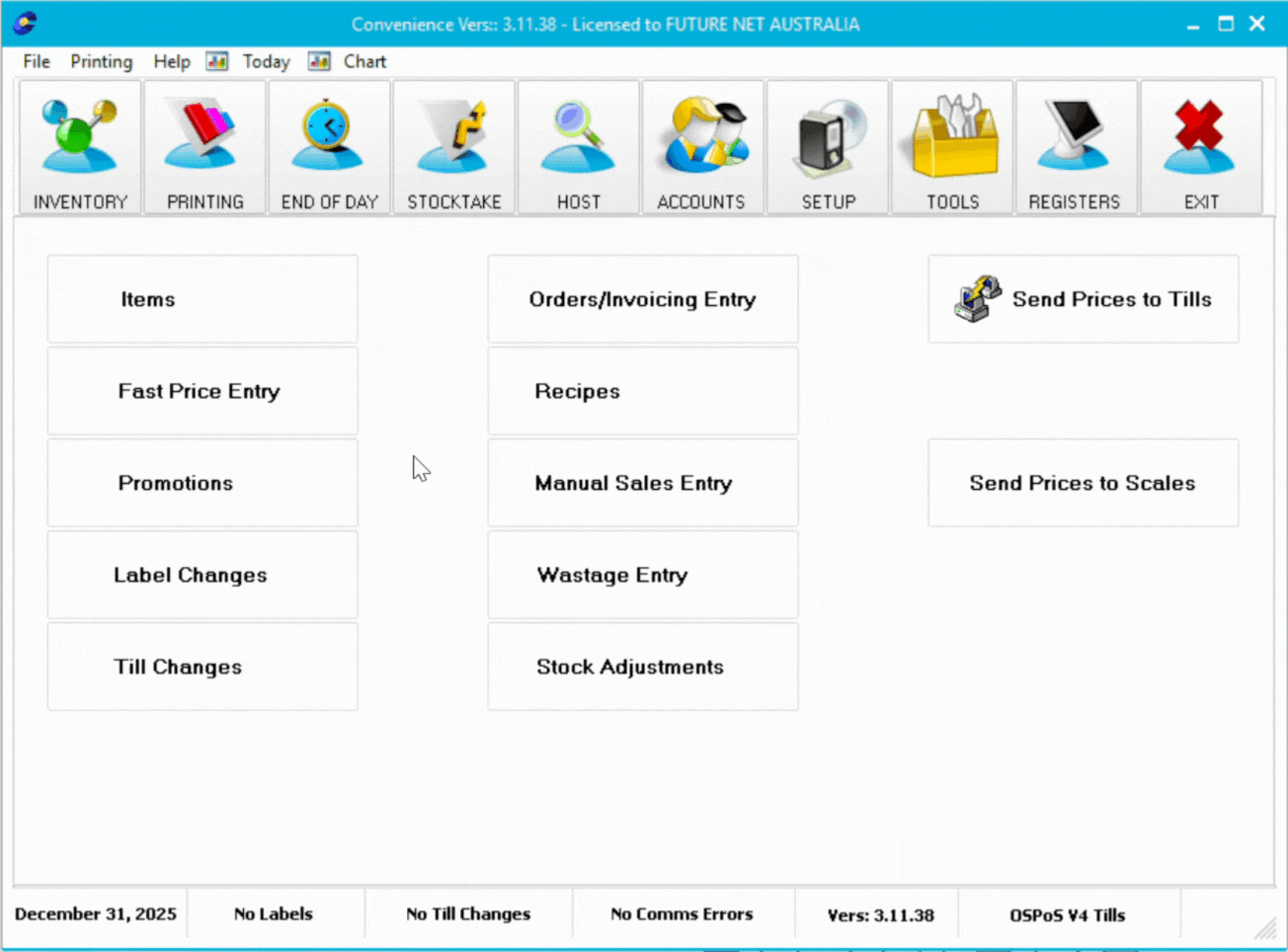Open the Chart icon in menu bar
This screenshot has height=952, width=1288.
coord(319,61)
